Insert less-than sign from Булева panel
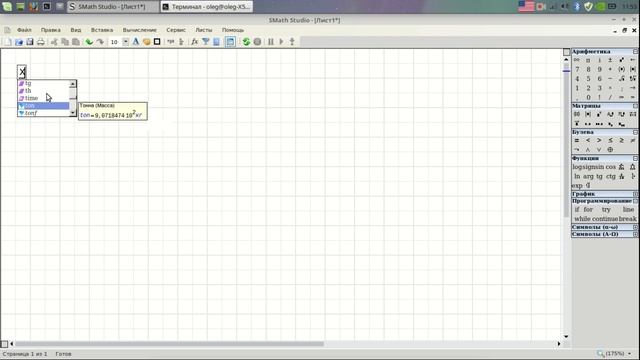 coord(588,140)
